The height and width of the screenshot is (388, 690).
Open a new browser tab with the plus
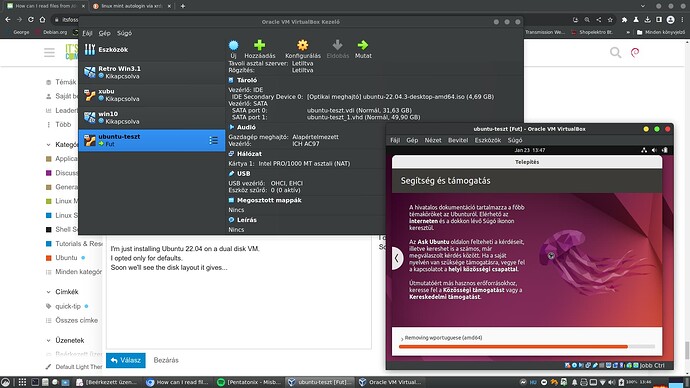[x=183, y=6]
